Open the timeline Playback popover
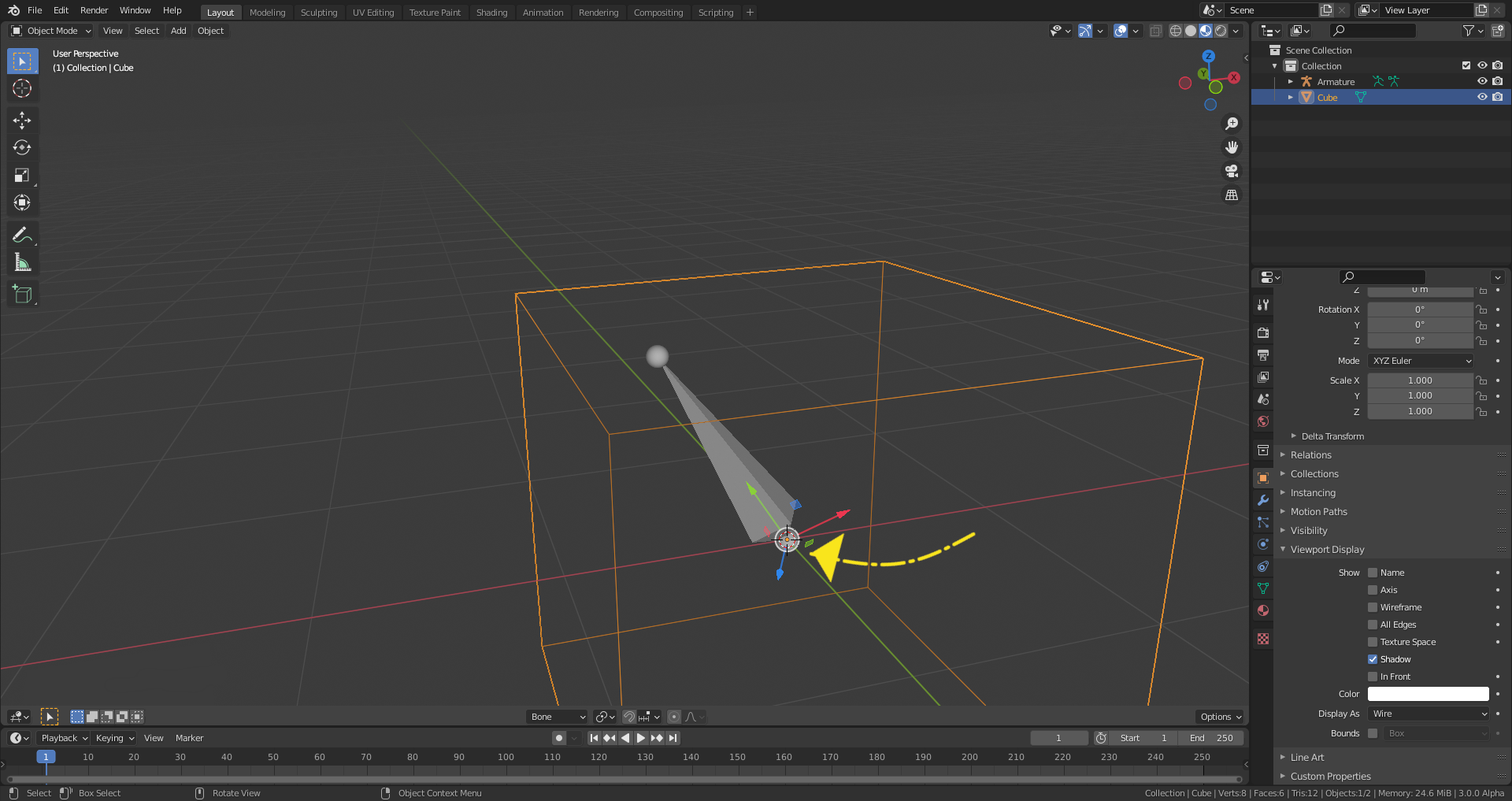Viewport: 1512px width, 801px height. (x=63, y=738)
